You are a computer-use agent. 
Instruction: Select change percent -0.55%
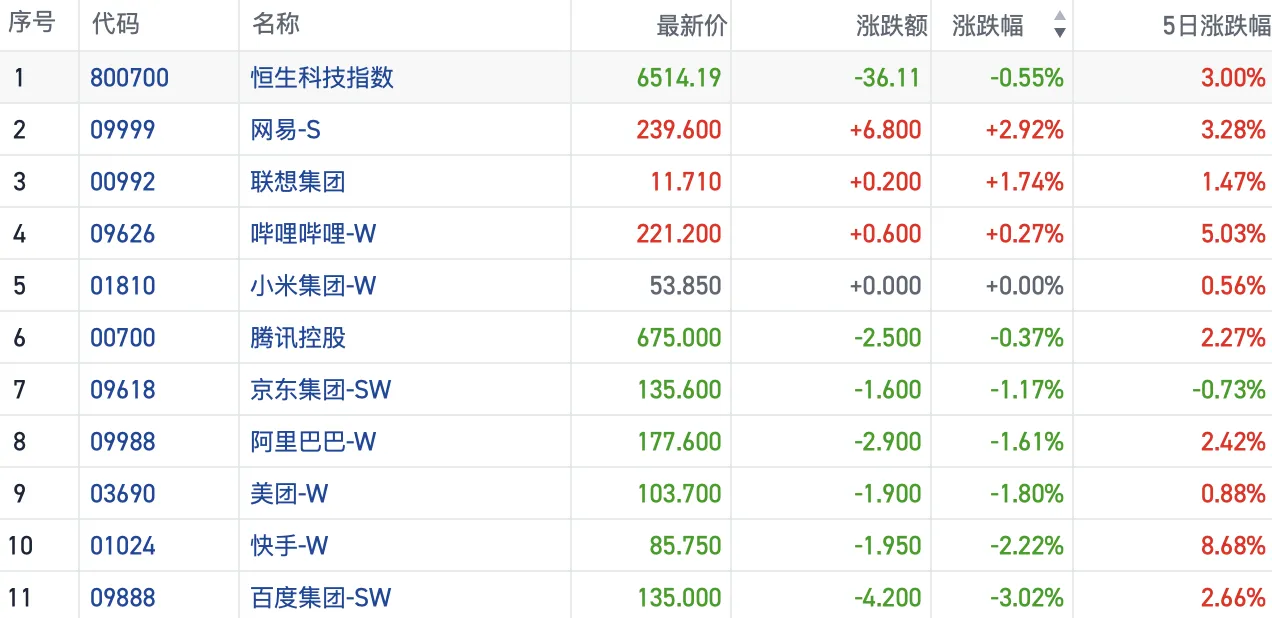pos(1027,78)
